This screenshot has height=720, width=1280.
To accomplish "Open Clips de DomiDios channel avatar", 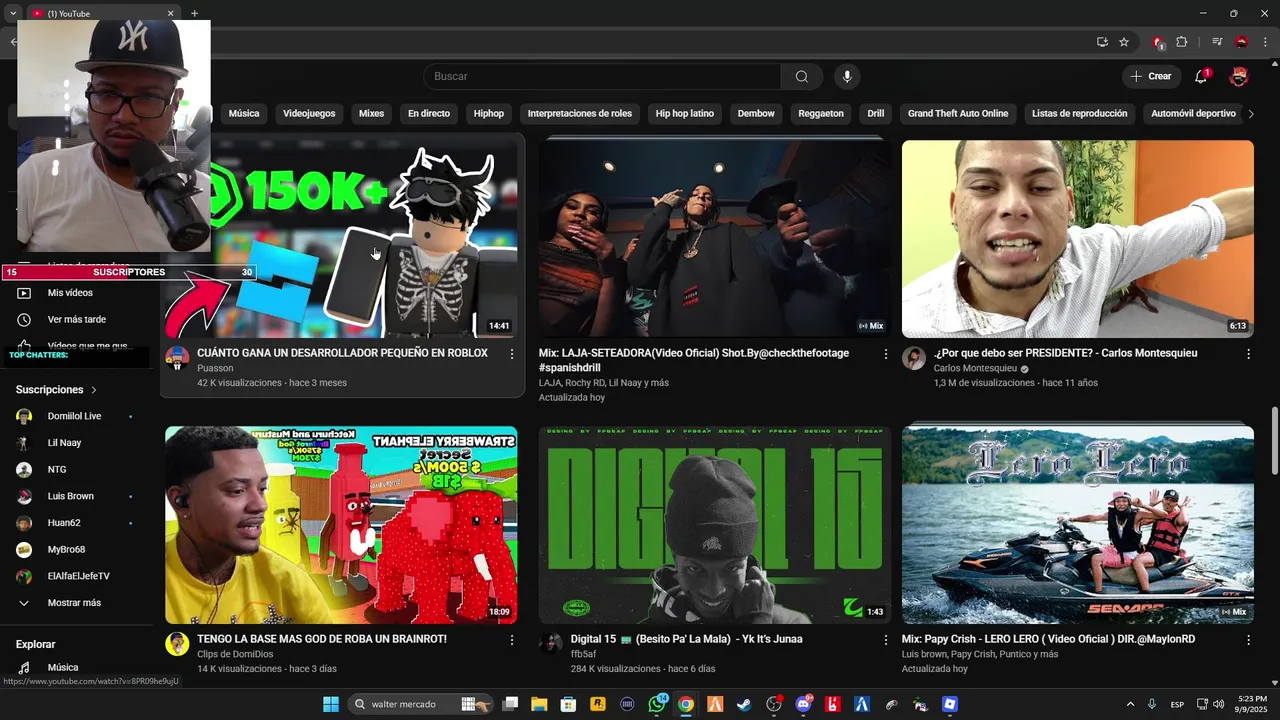I will [x=177, y=645].
